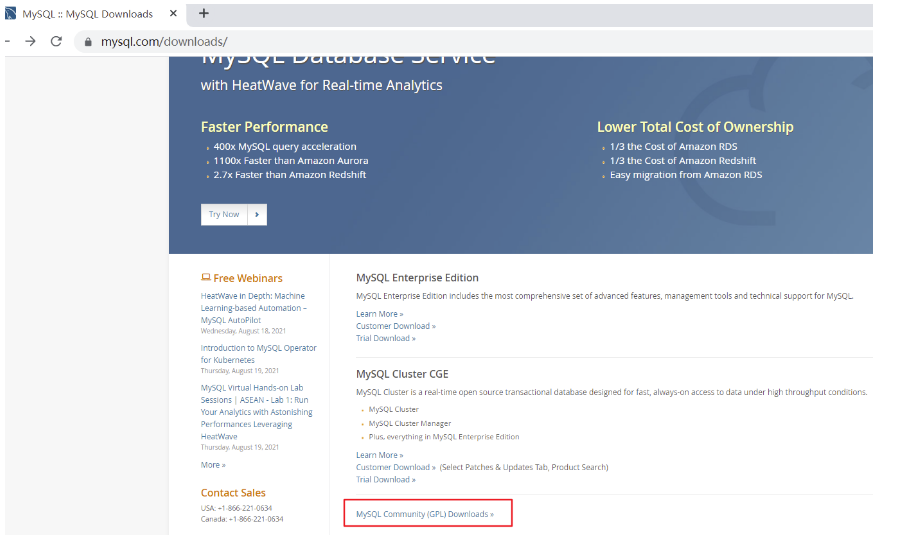Click the arrow beside Try Now
The height and width of the screenshot is (547, 901).
[257, 214]
